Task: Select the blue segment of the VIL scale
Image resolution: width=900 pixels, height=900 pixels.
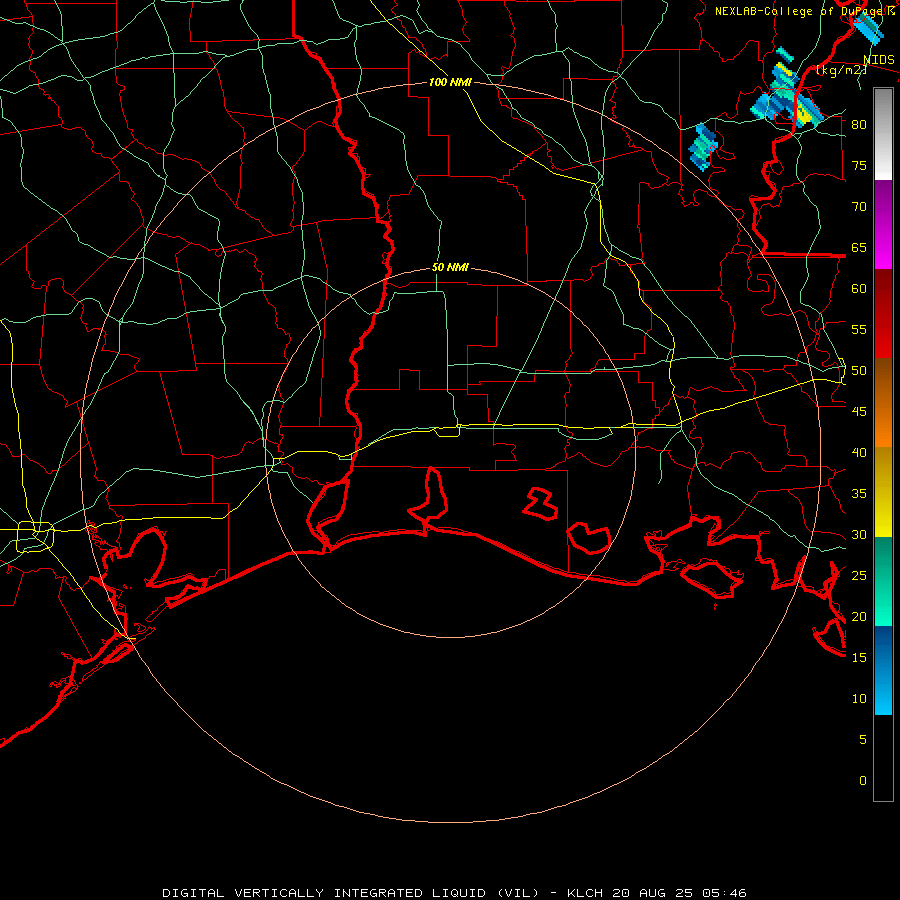Action: pos(883,670)
